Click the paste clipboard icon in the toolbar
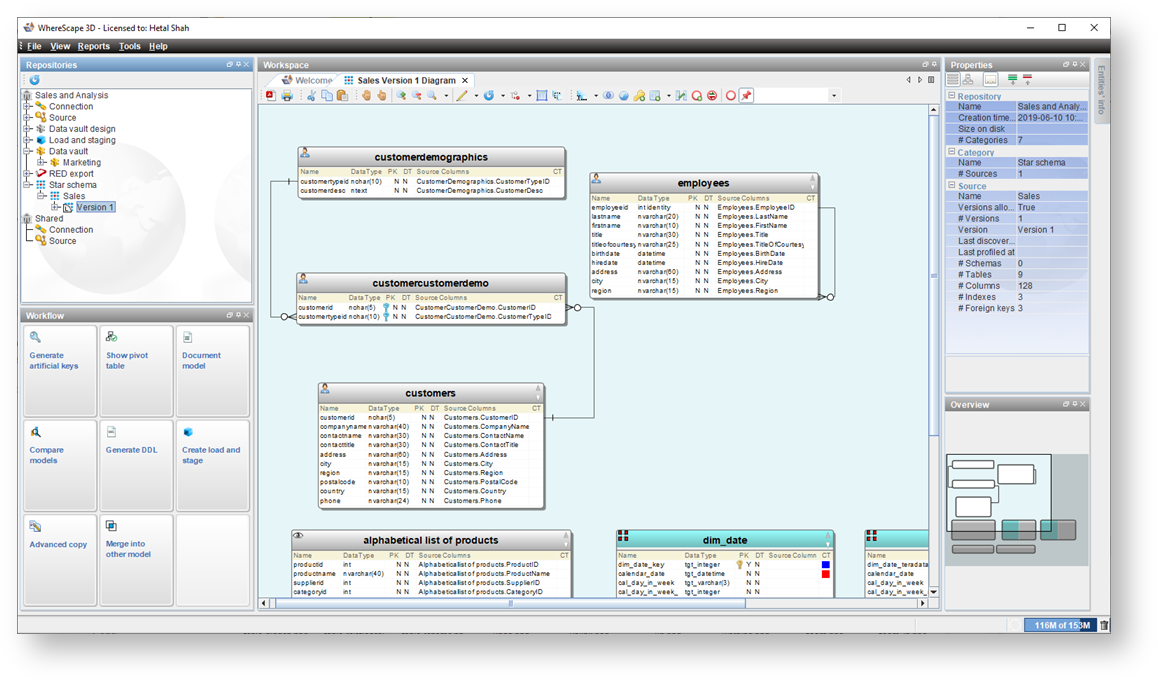 [342, 96]
